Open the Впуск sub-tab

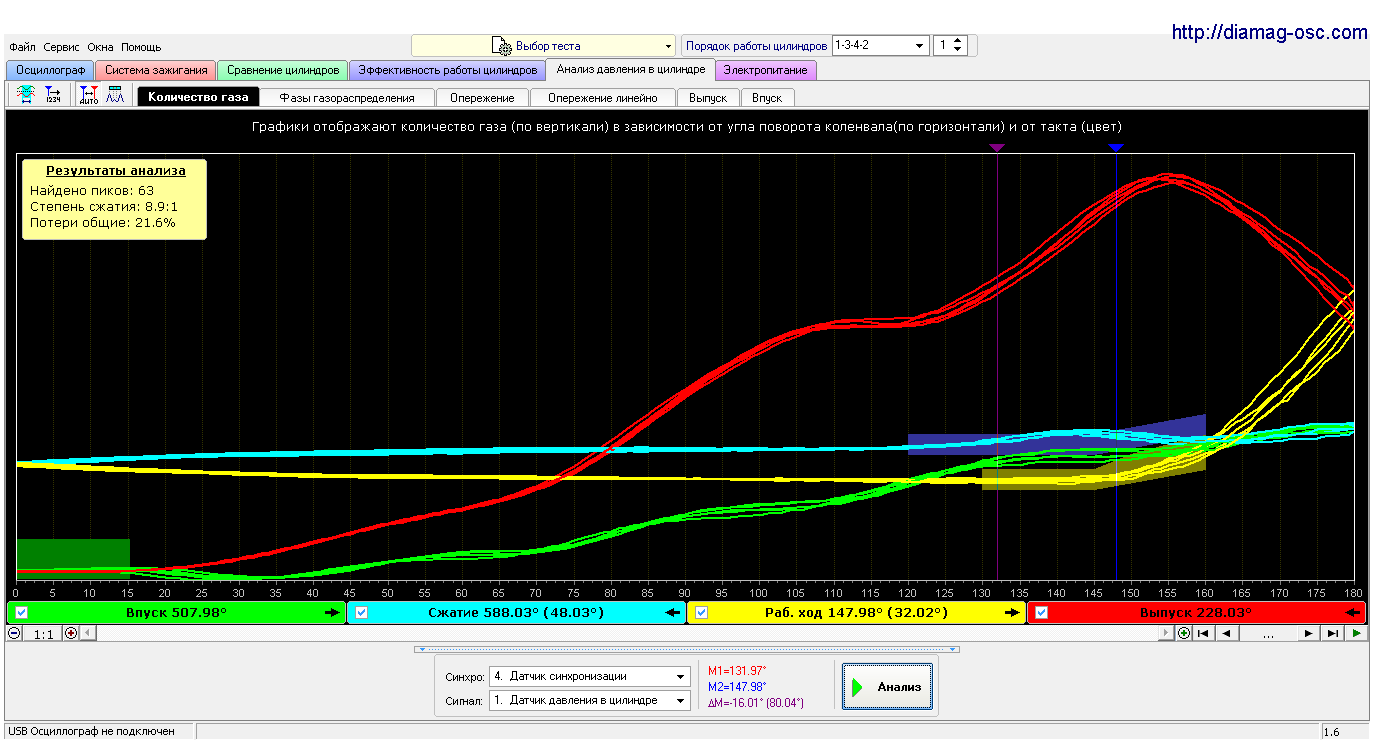pos(767,97)
